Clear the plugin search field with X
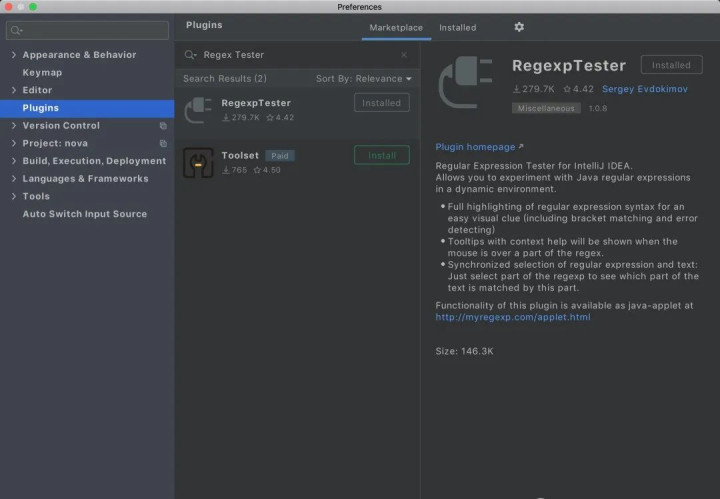Viewport: 720px width, 499px height. click(404, 55)
